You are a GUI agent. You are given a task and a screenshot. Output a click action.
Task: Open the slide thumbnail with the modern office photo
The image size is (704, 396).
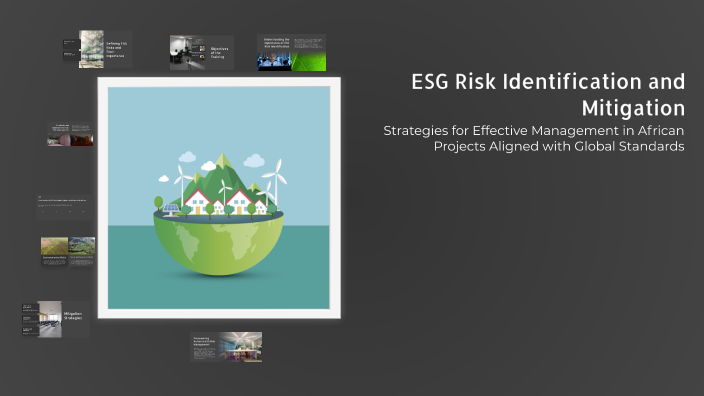pyautogui.click(x=226, y=347)
